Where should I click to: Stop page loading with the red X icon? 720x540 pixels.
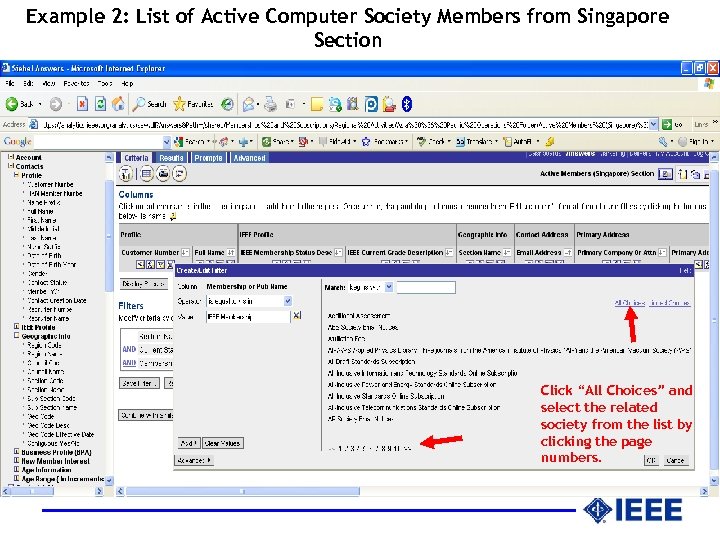point(82,104)
